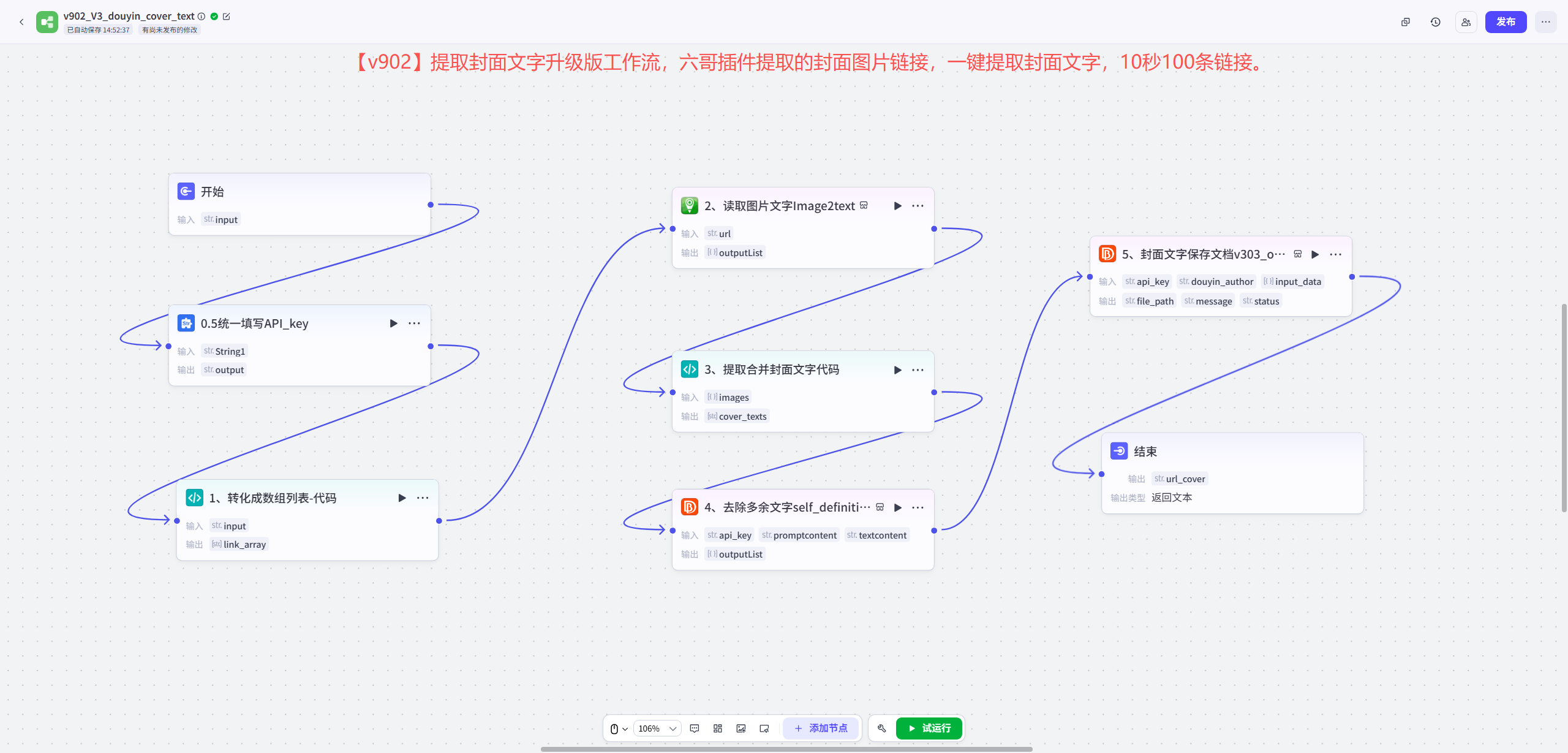The height and width of the screenshot is (753, 1568).
Task: Click 返回文本 output type in 结束 node
Action: point(1172,498)
